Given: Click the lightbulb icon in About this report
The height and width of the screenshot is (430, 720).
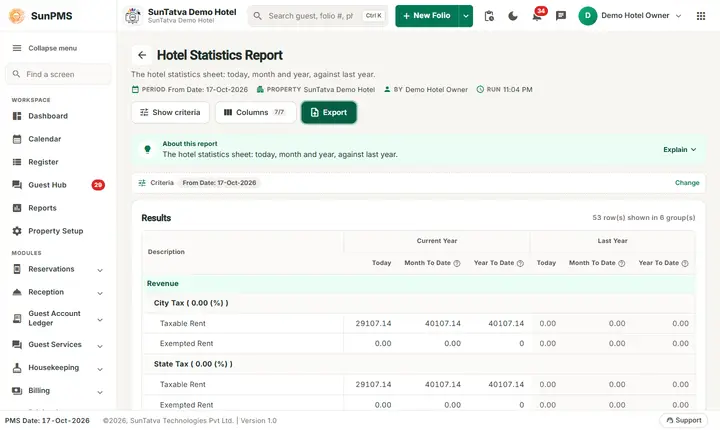Looking at the screenshot, I should point(147,149).
